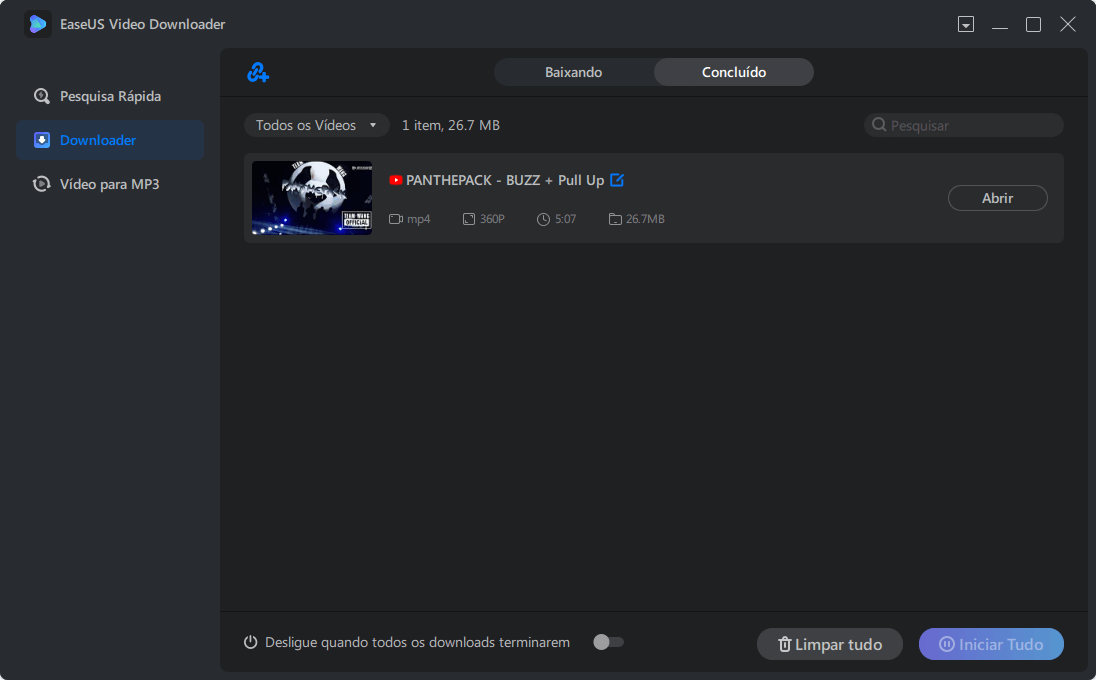1096x680 pixels.
Task: Switch to the Concluído tab
Action: click(x=734, y=72)
